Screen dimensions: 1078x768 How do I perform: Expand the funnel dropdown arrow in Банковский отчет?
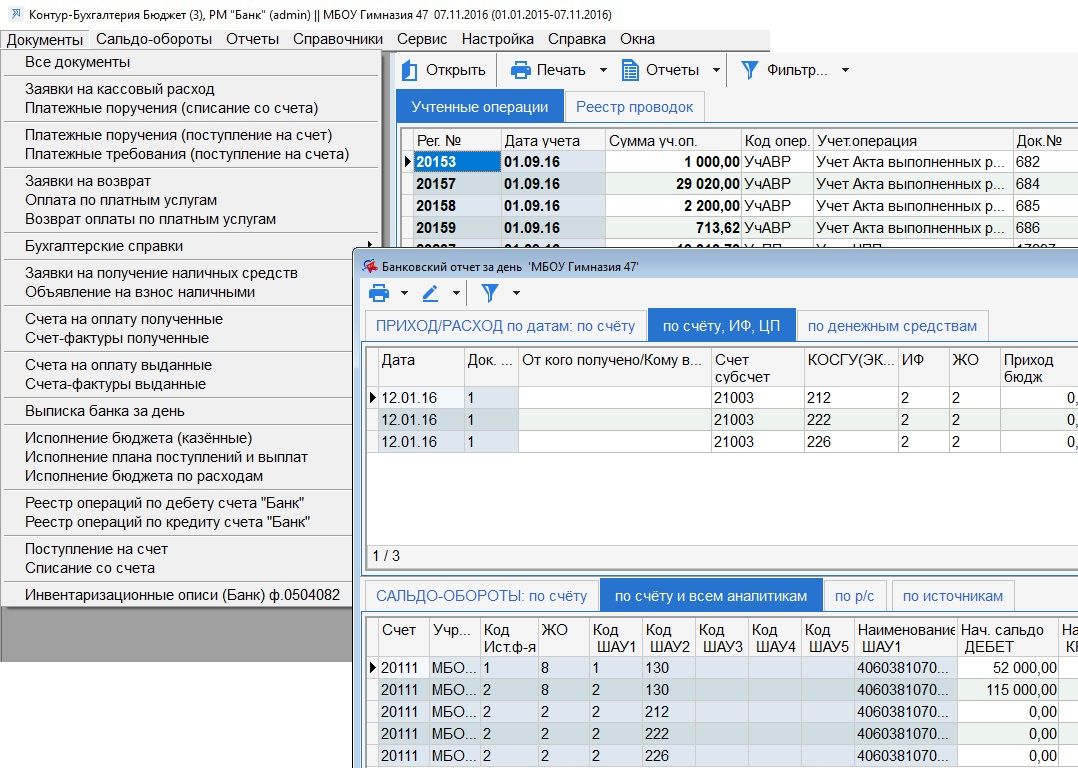(516, 294)
